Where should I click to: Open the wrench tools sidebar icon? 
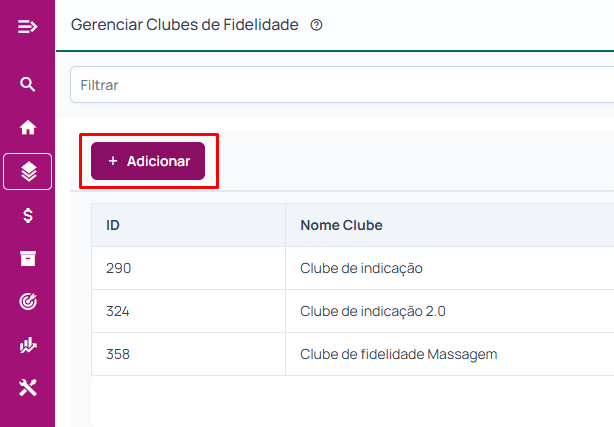point(28,387)
